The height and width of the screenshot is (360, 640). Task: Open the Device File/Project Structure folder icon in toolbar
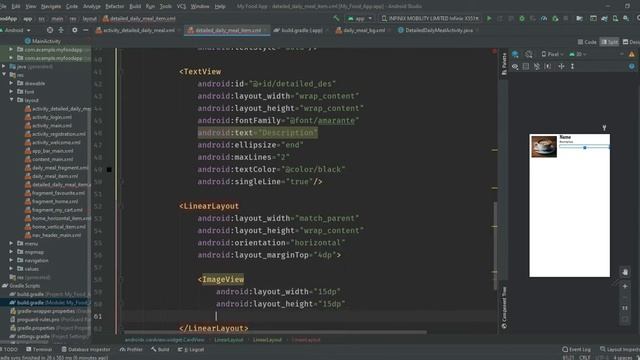click(x=579, y=18)
